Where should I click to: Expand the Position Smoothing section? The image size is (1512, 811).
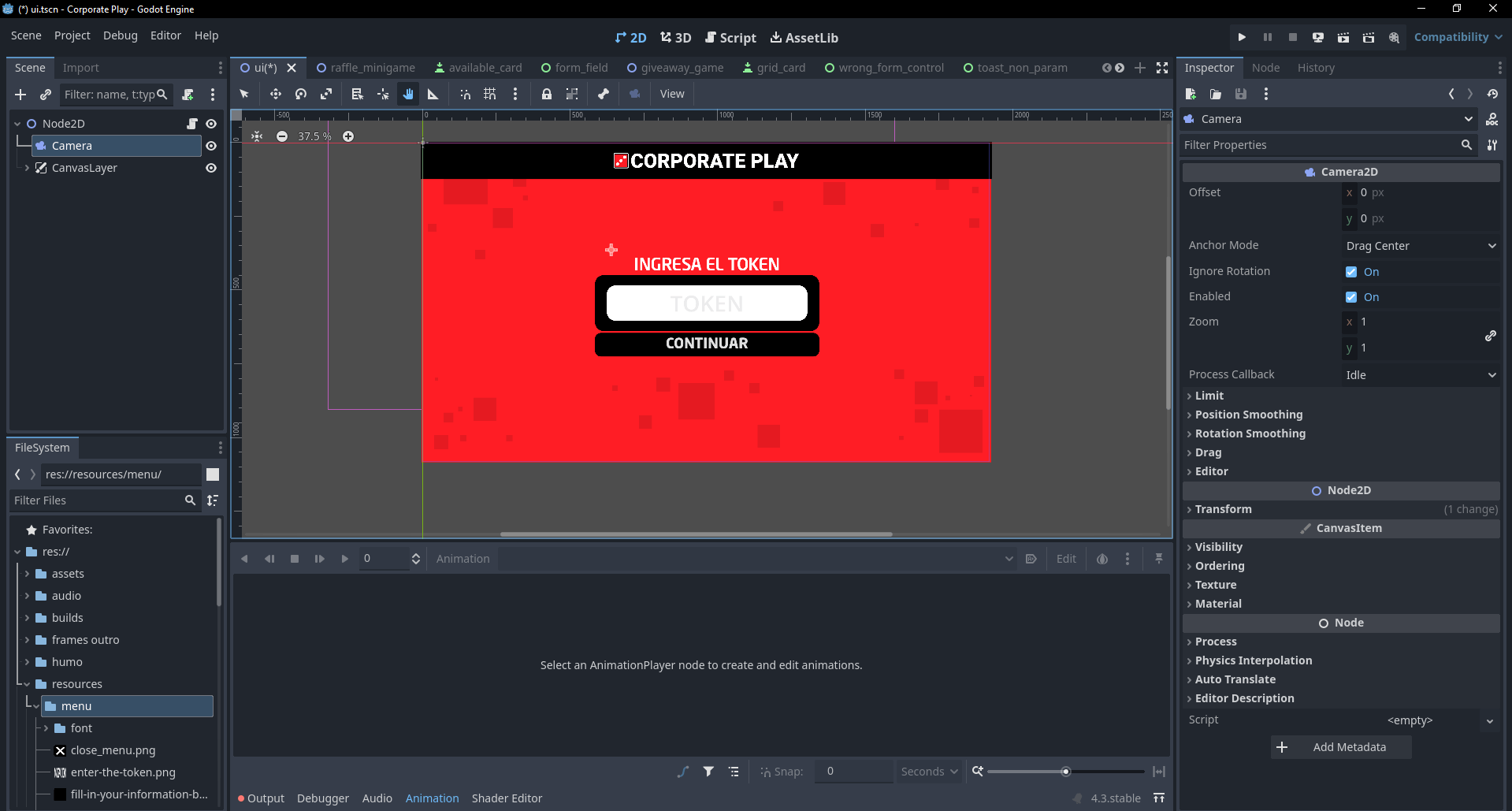(x=1249, y=414)
